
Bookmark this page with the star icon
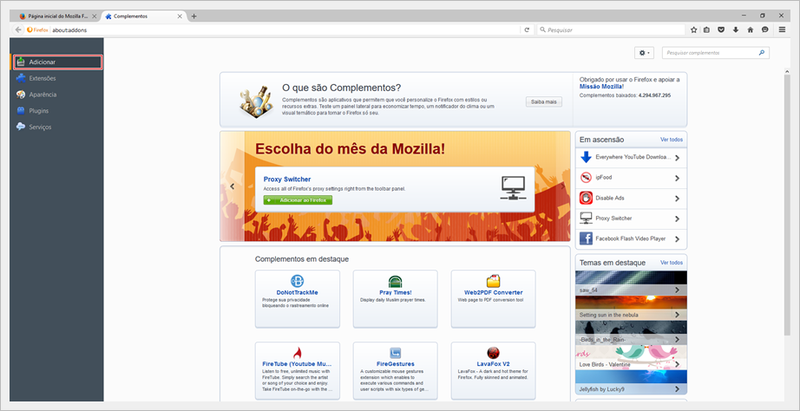click(x=694, y=30)
